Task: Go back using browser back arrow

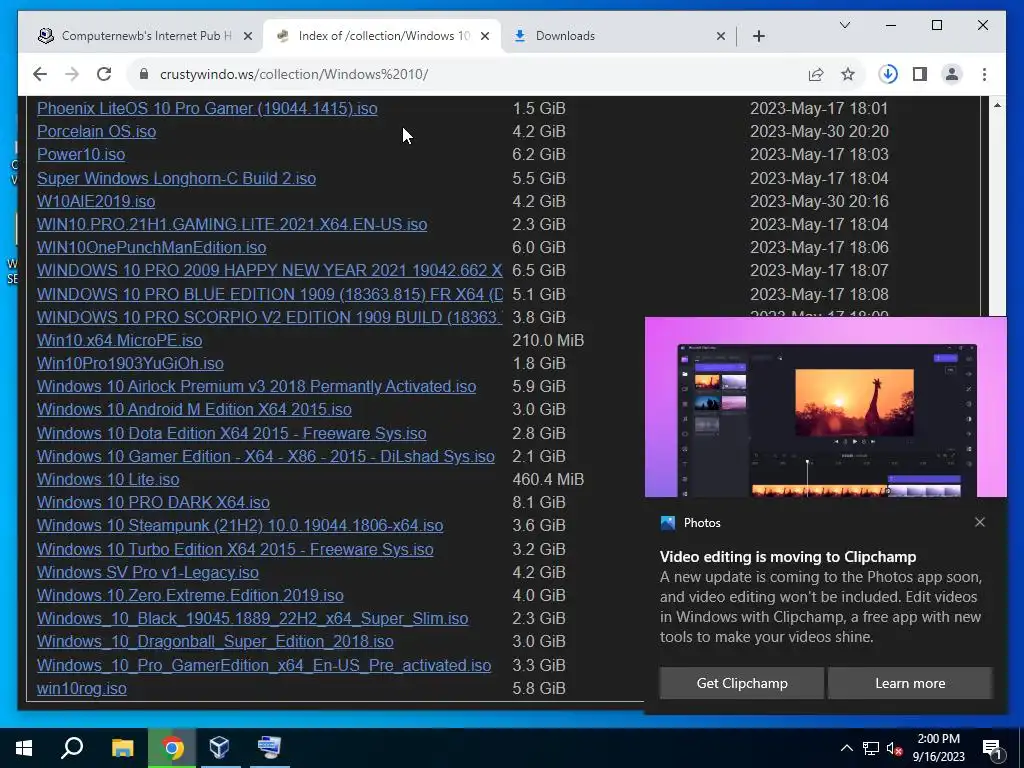Action: coord(40,74)
